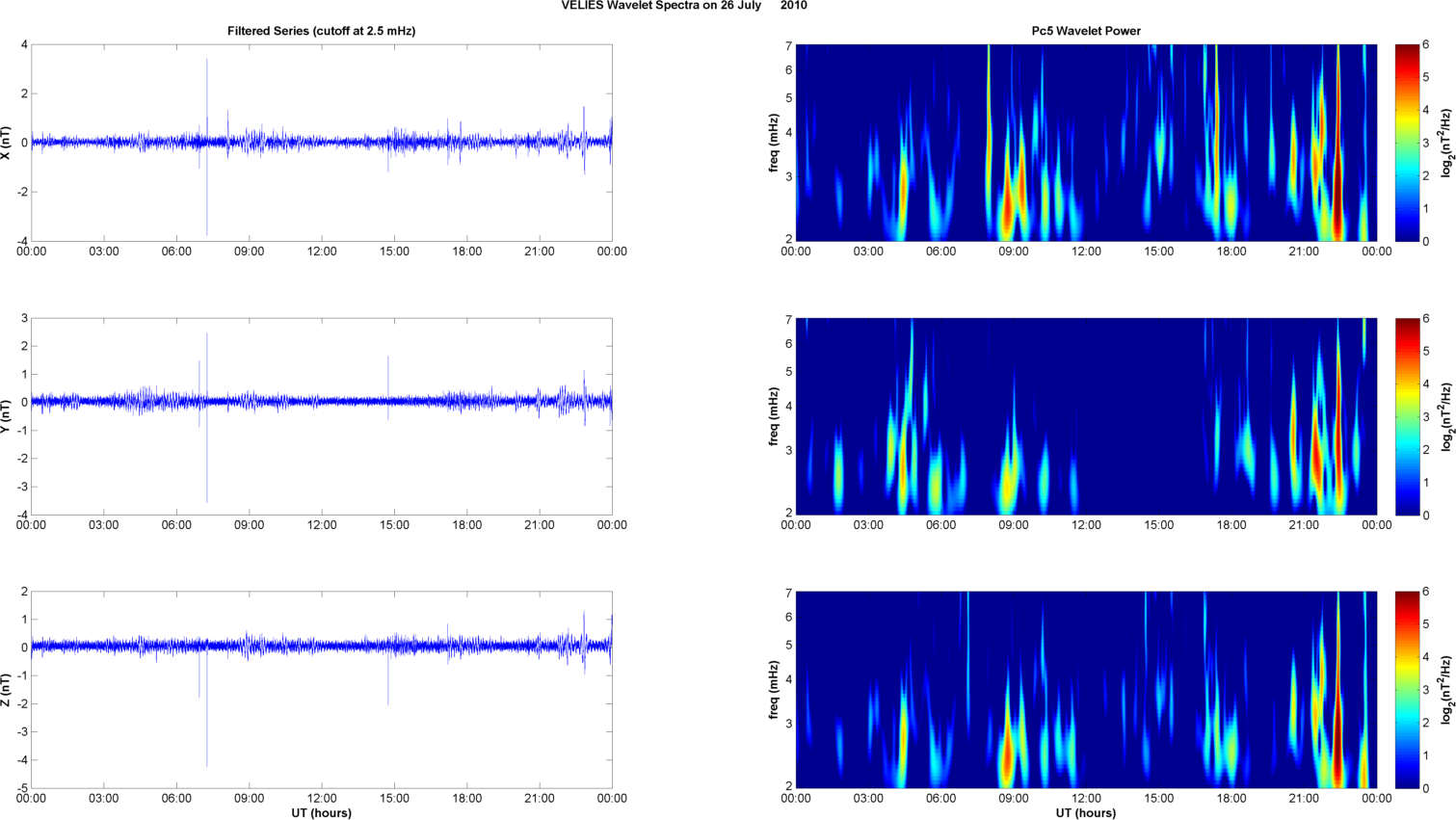Screen dimensions: 1456x820
Task: Click the top spectrogram's 'freq (mHz)' label
Action: 774,143
